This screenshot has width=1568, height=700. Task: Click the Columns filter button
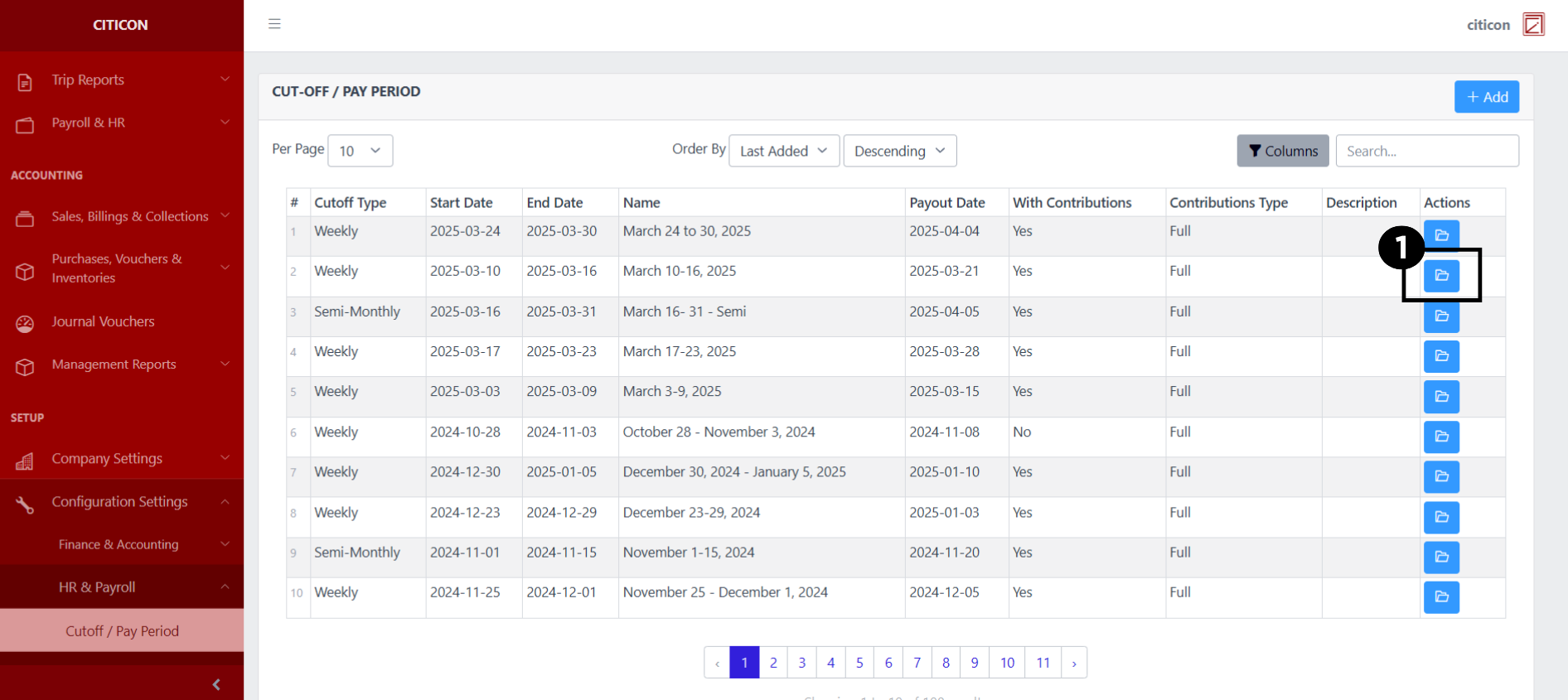pos(1282,151)
